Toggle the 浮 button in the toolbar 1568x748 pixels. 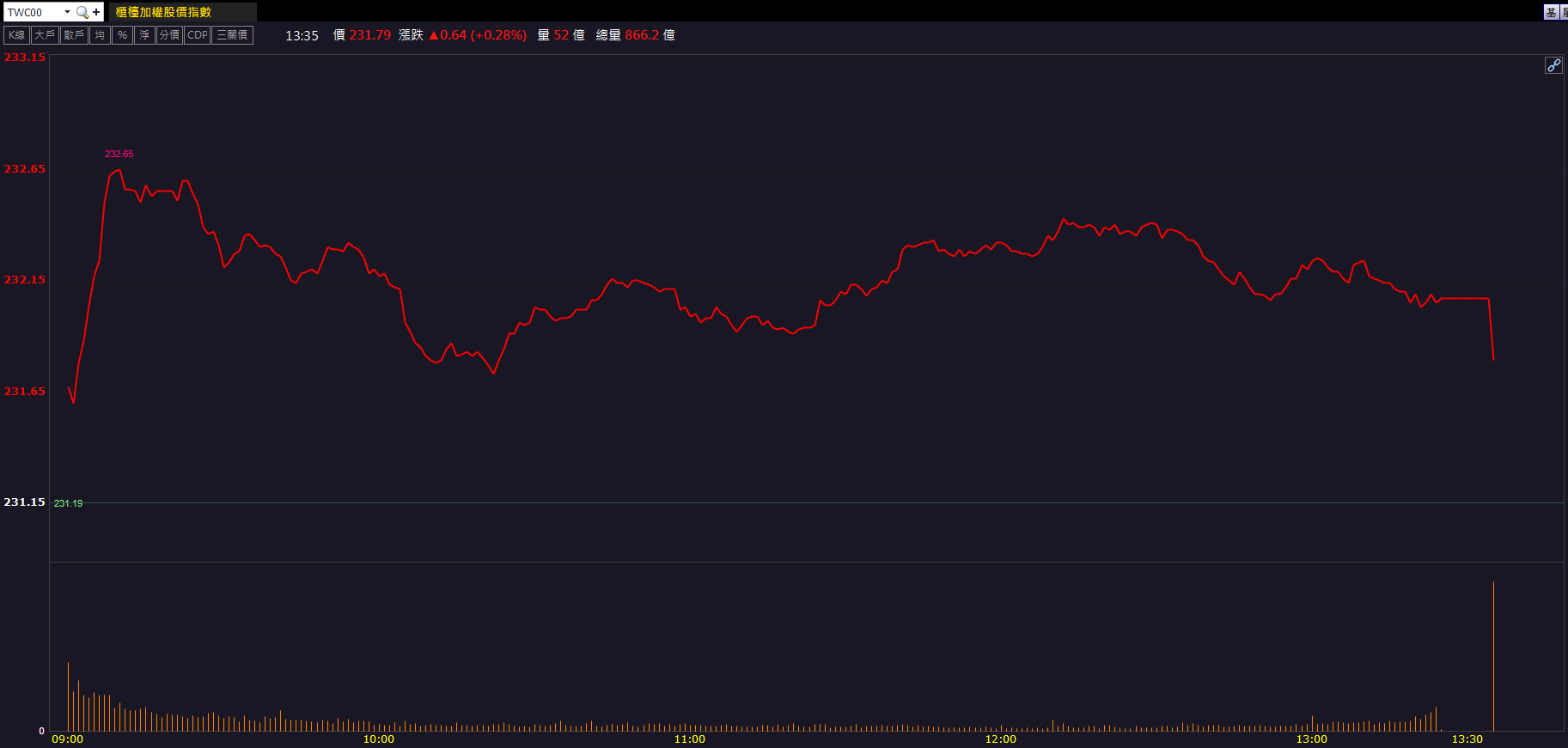pos(144,35)
